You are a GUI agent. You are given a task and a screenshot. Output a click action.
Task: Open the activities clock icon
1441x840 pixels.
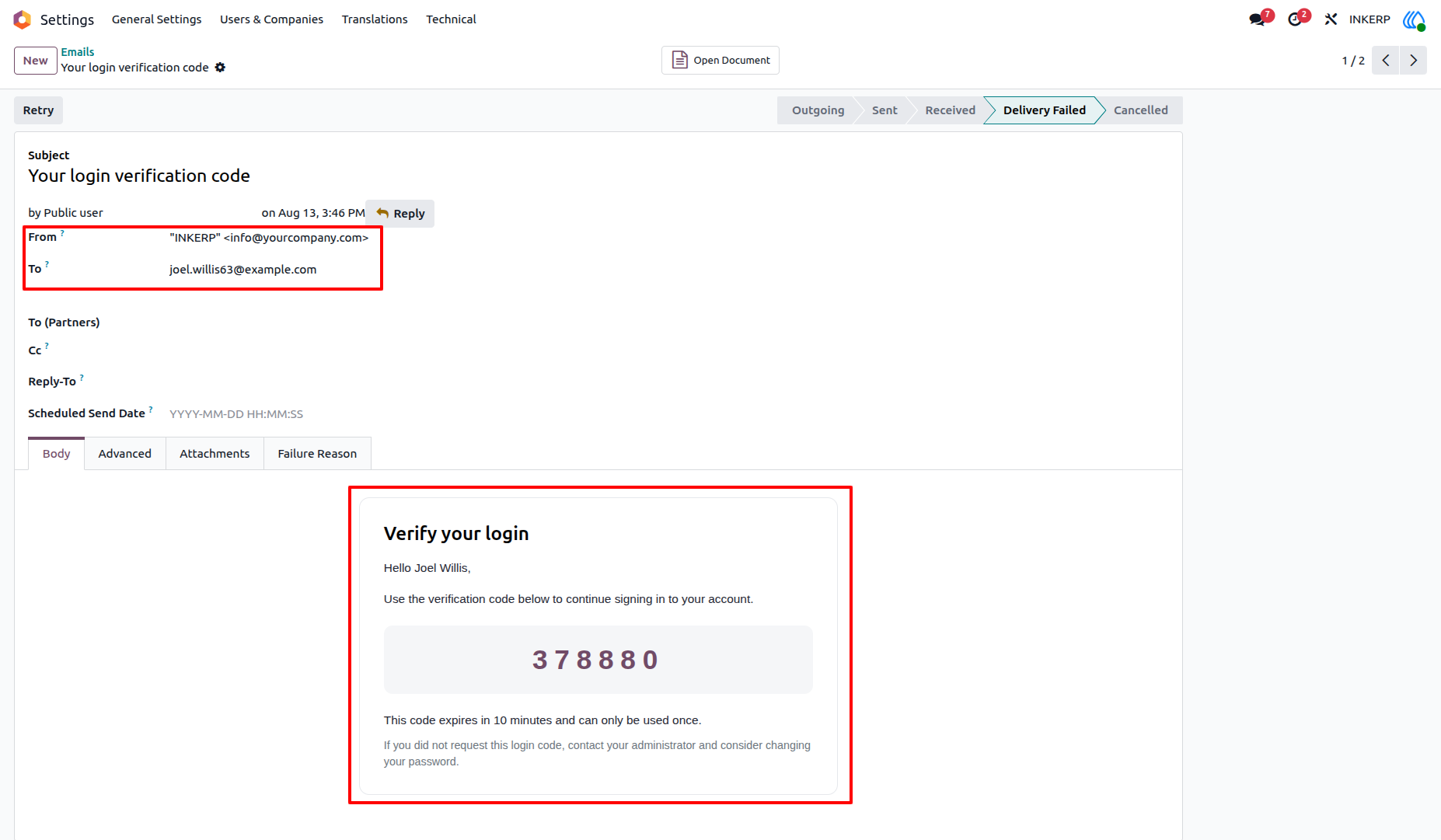[1296, 19]
